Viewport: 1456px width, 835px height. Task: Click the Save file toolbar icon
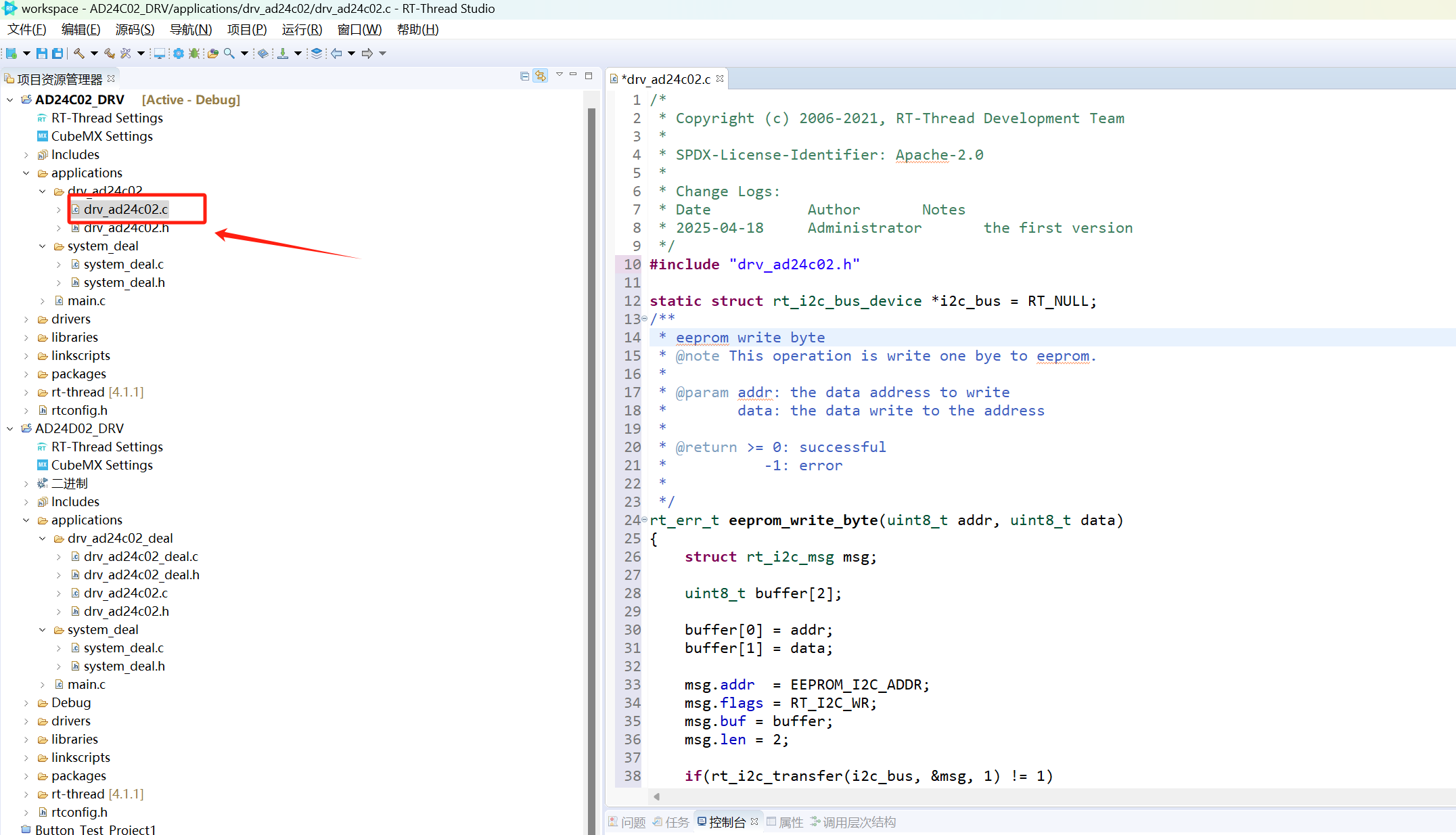click(x=42, y=53)
